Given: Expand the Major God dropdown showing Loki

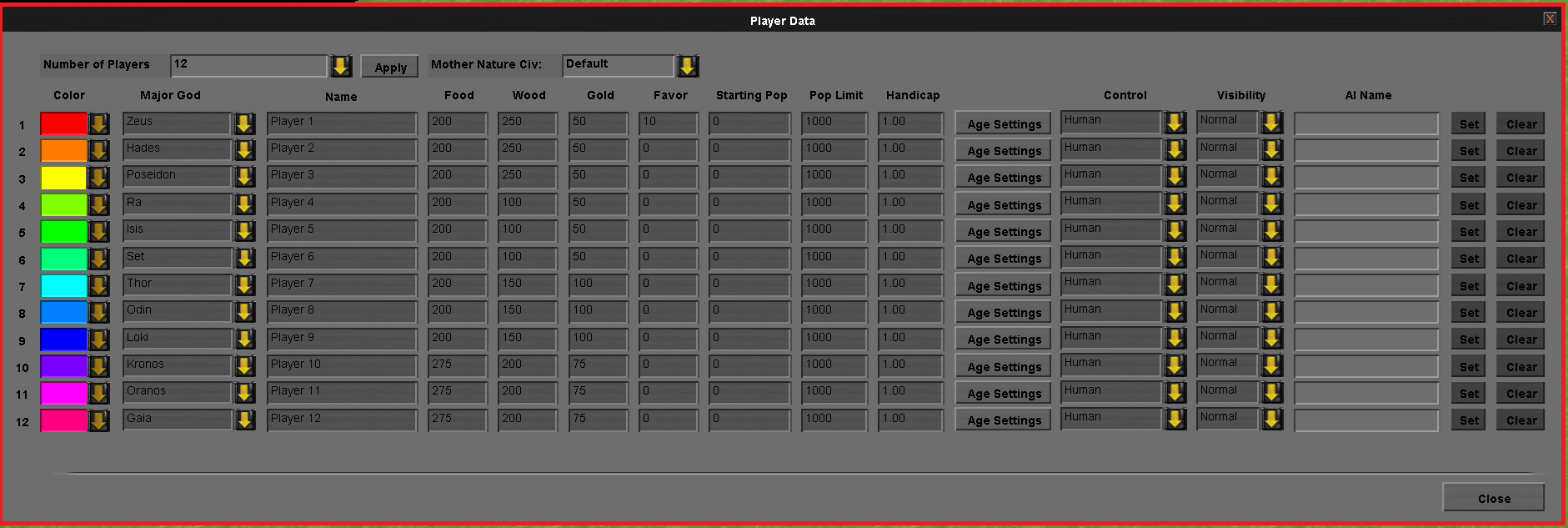Looking at the screenshot, I should pos(244,339).
